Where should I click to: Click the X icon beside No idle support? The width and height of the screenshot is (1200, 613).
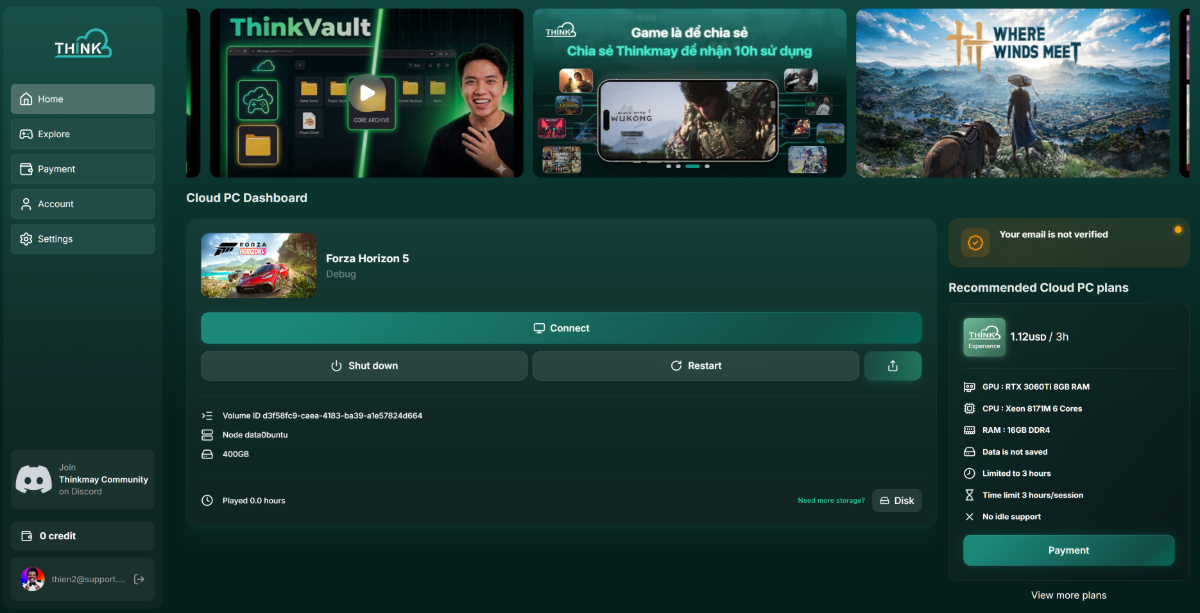coord(969,517)
